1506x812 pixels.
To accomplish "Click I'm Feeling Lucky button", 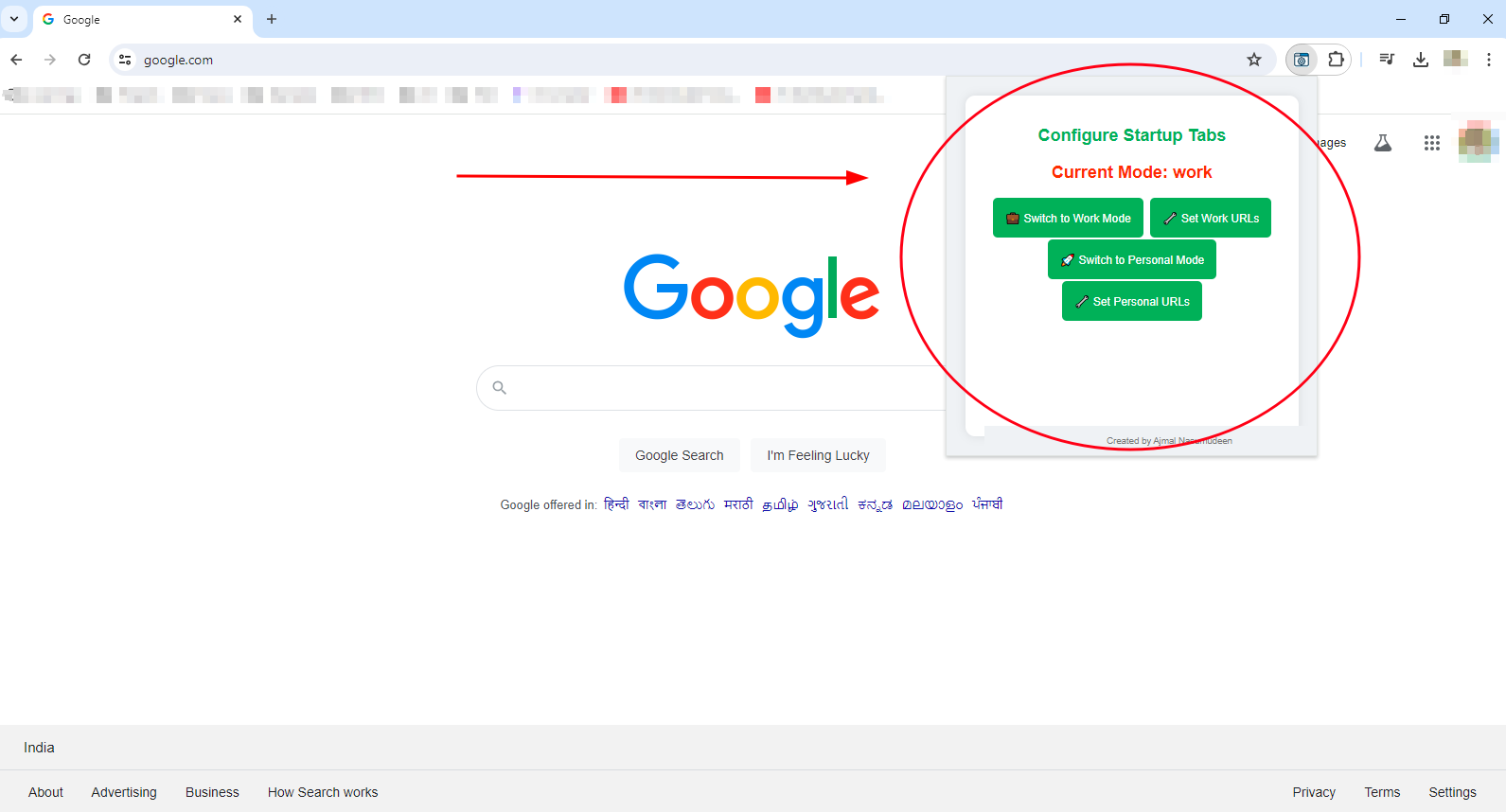I will coord(818,455).
